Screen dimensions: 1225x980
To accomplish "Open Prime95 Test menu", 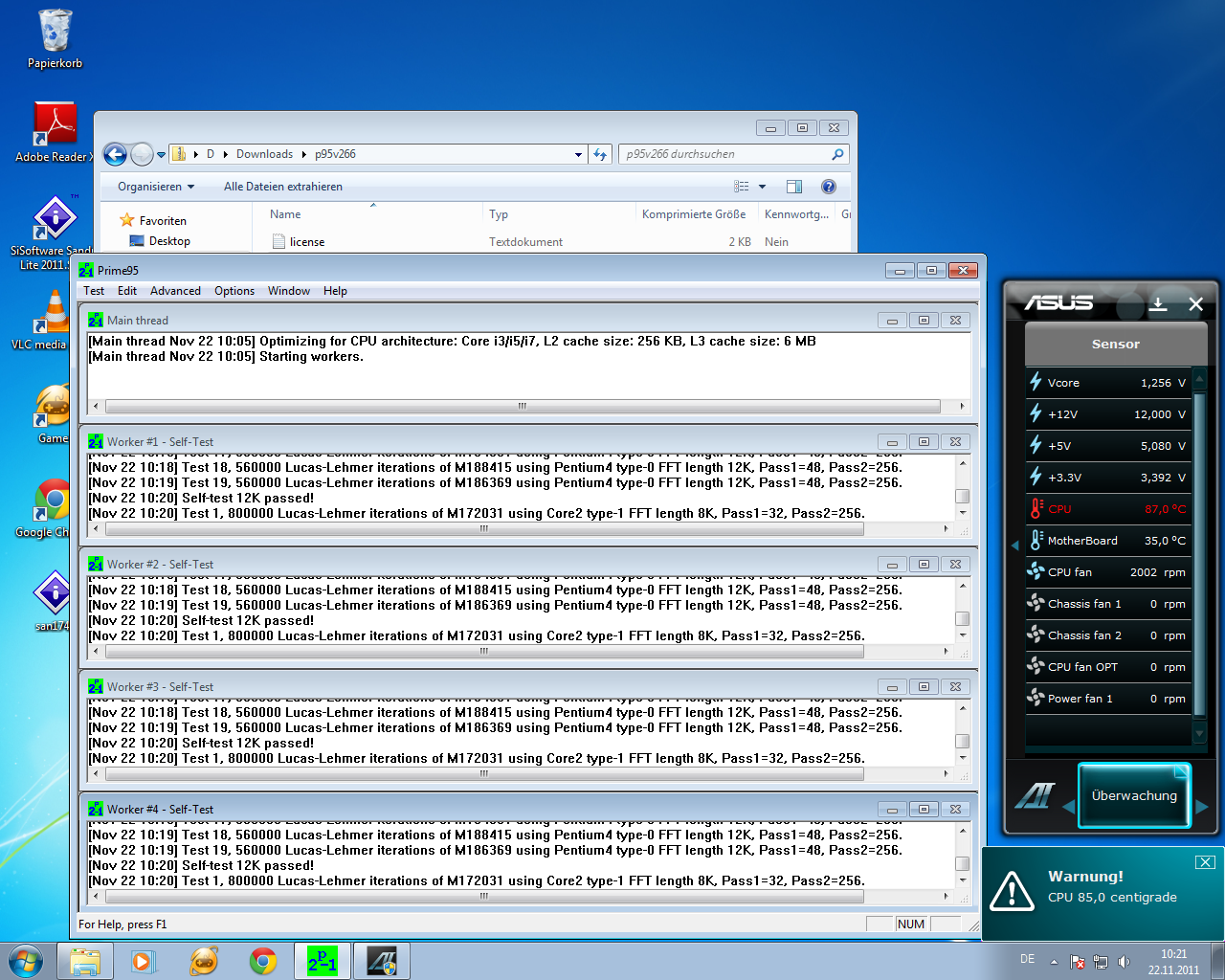I will [x=94, y=291].
